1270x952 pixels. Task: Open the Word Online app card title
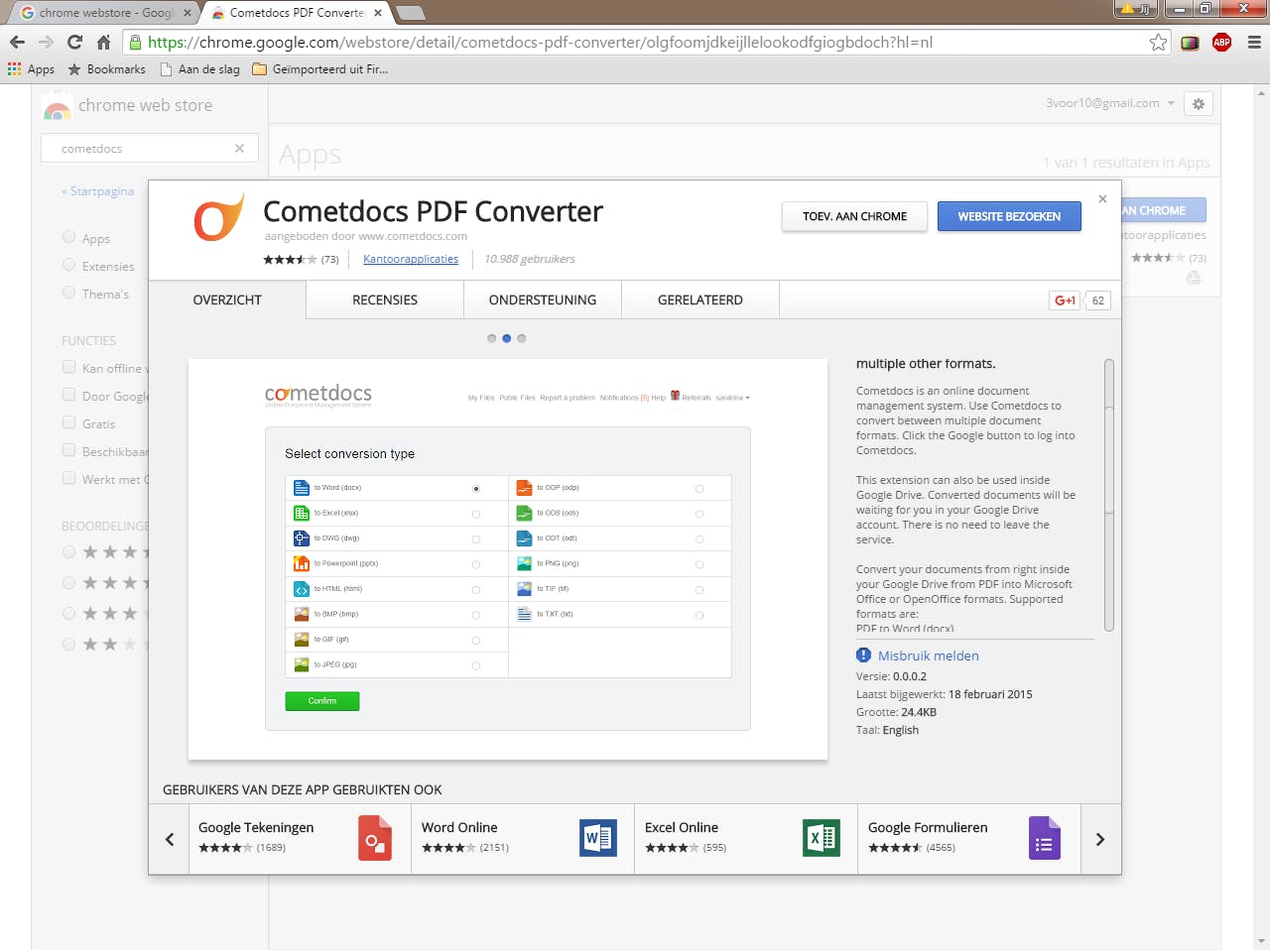pos(459,827)
